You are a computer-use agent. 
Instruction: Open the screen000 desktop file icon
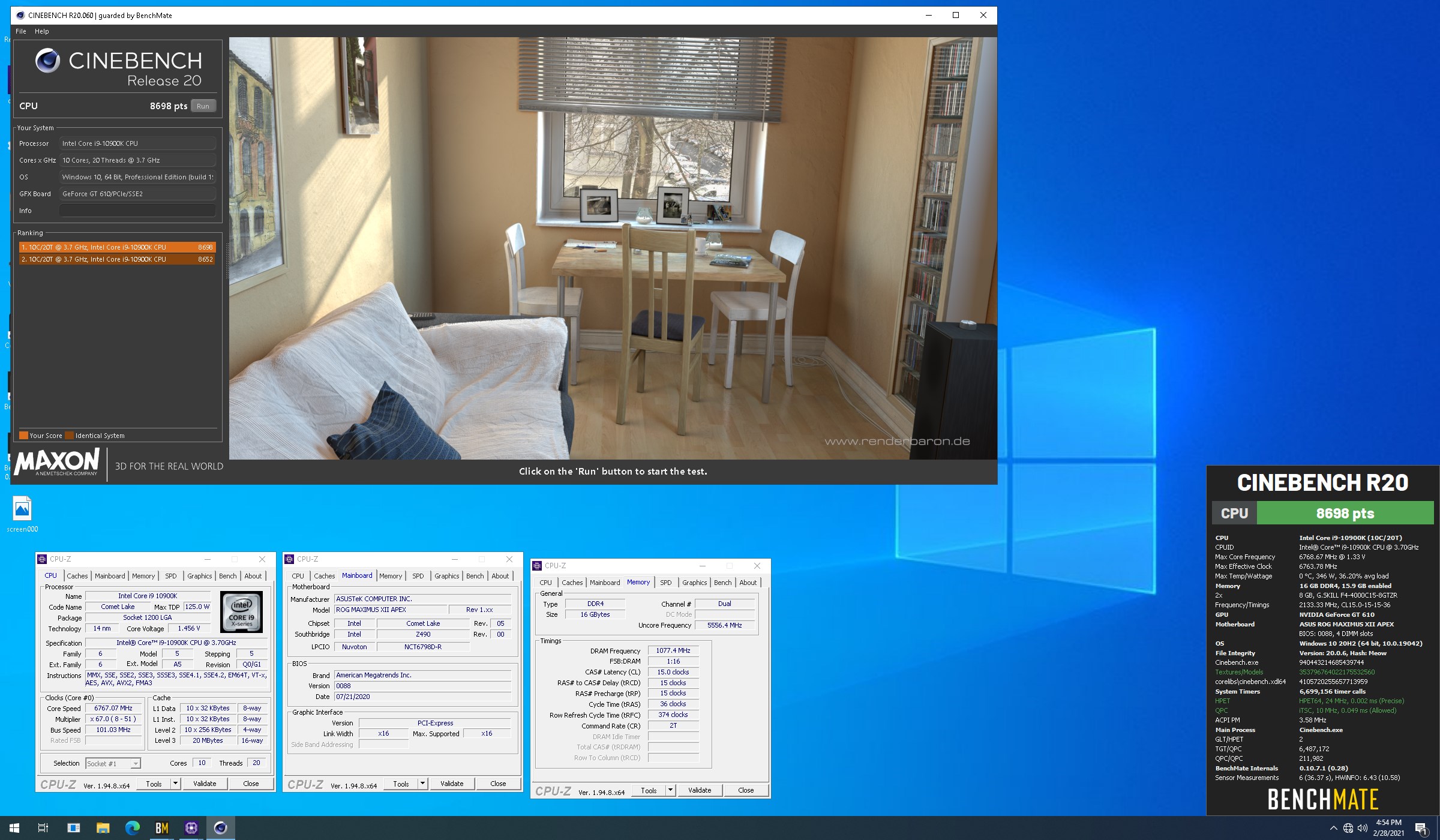pos(22,515)
